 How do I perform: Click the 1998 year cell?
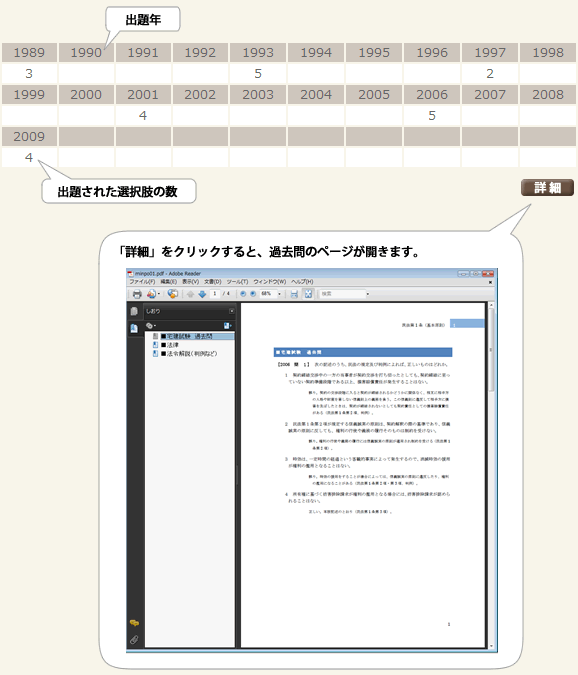tap(547, 53)
